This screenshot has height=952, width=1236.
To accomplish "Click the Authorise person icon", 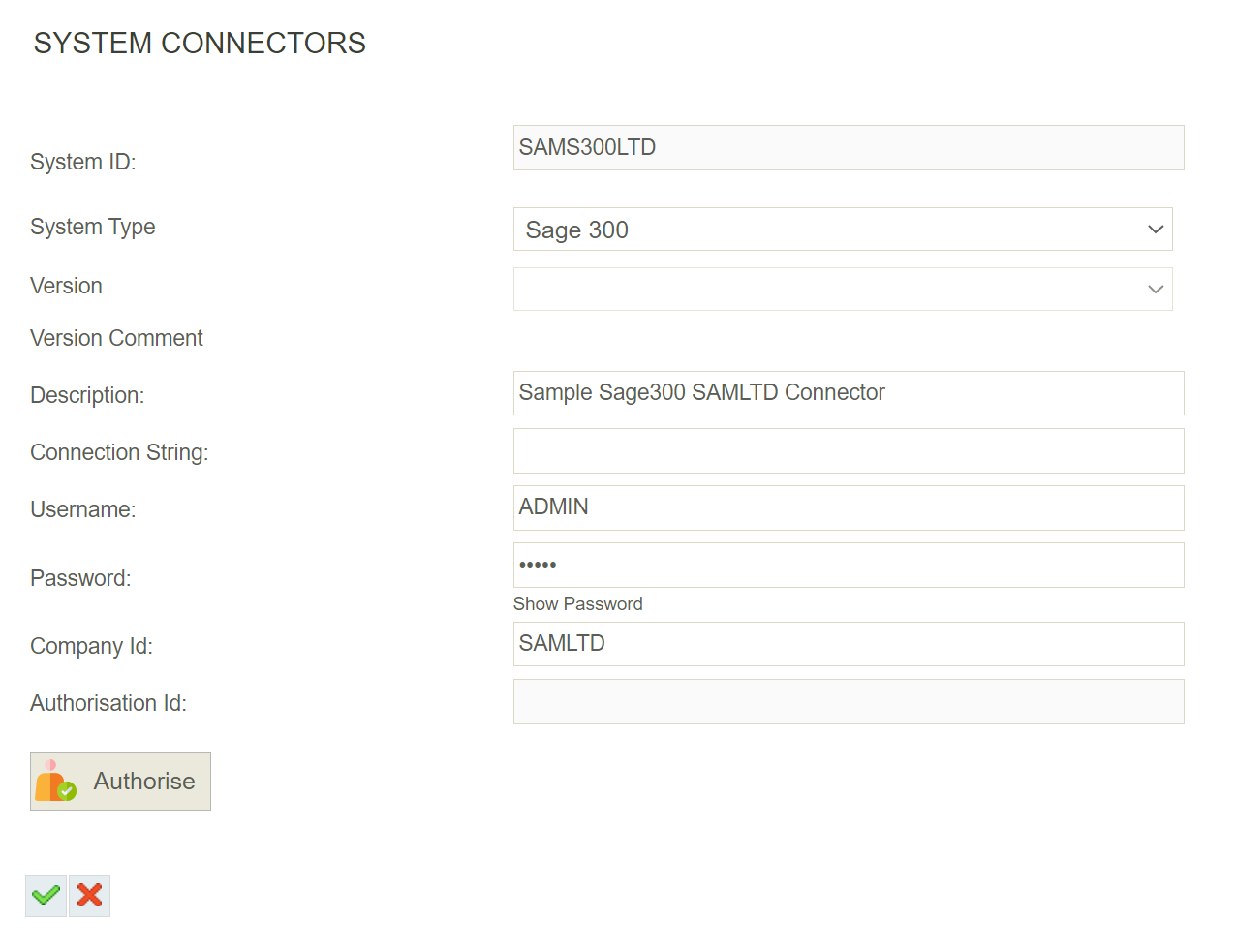I will pos(53,781).
